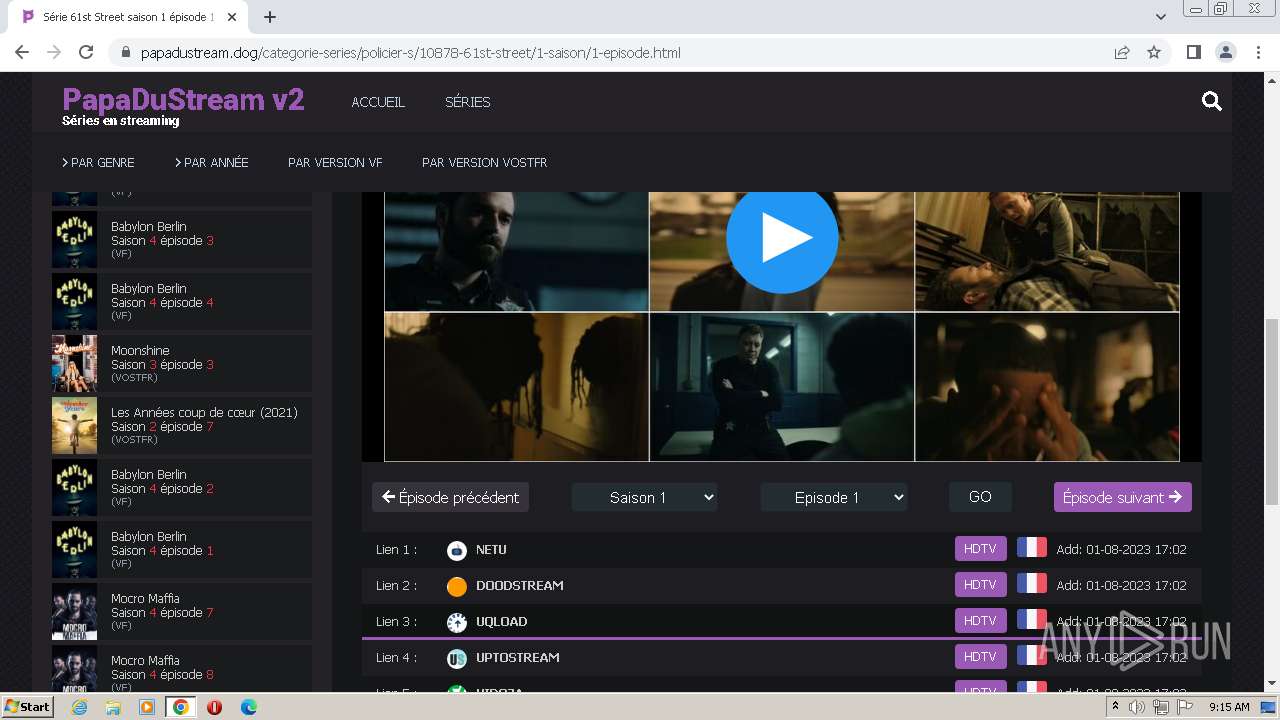Click the address bar URL
1280x720 pixels.
point(410,52)
